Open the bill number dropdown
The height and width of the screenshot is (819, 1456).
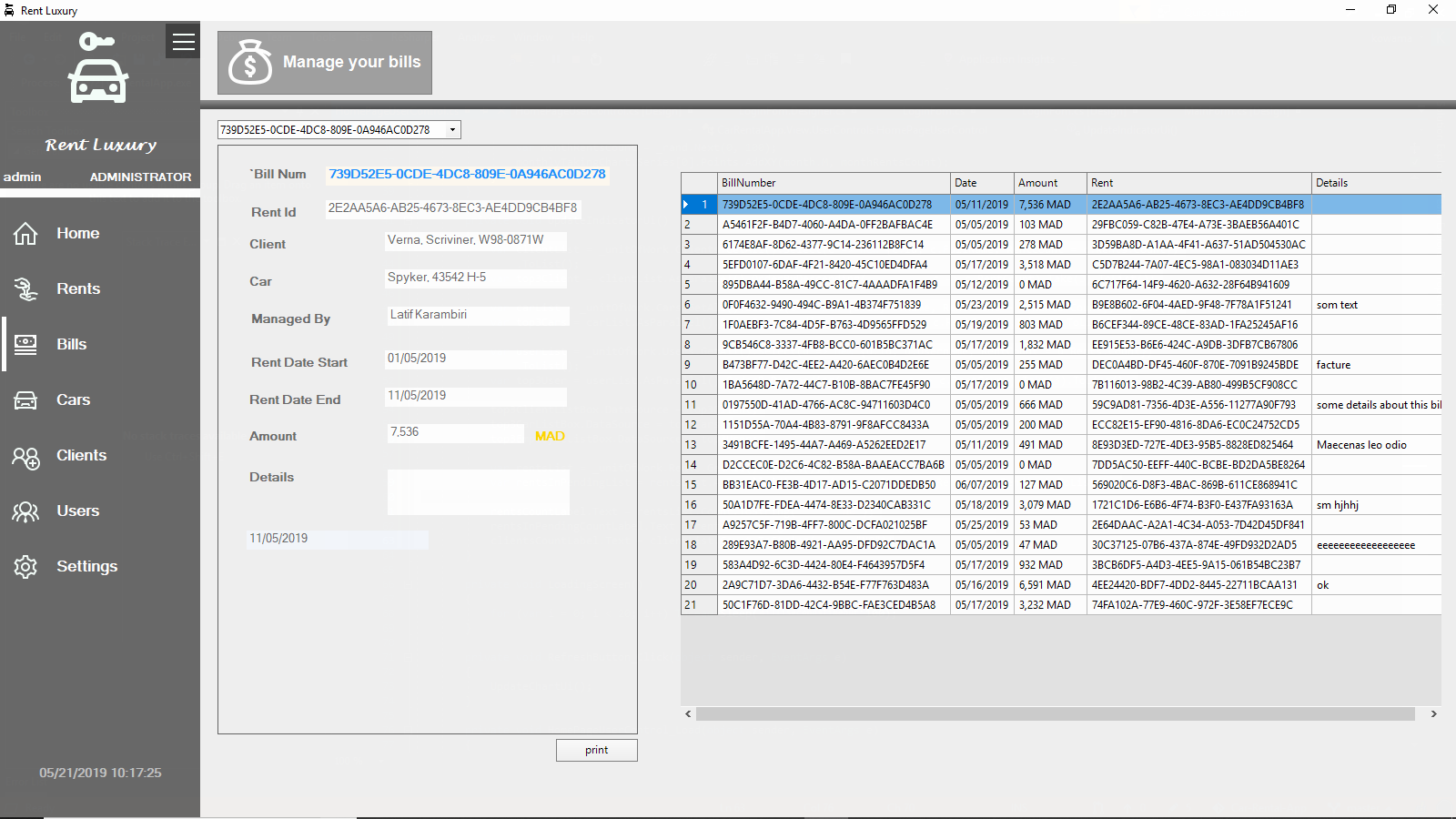452,130
